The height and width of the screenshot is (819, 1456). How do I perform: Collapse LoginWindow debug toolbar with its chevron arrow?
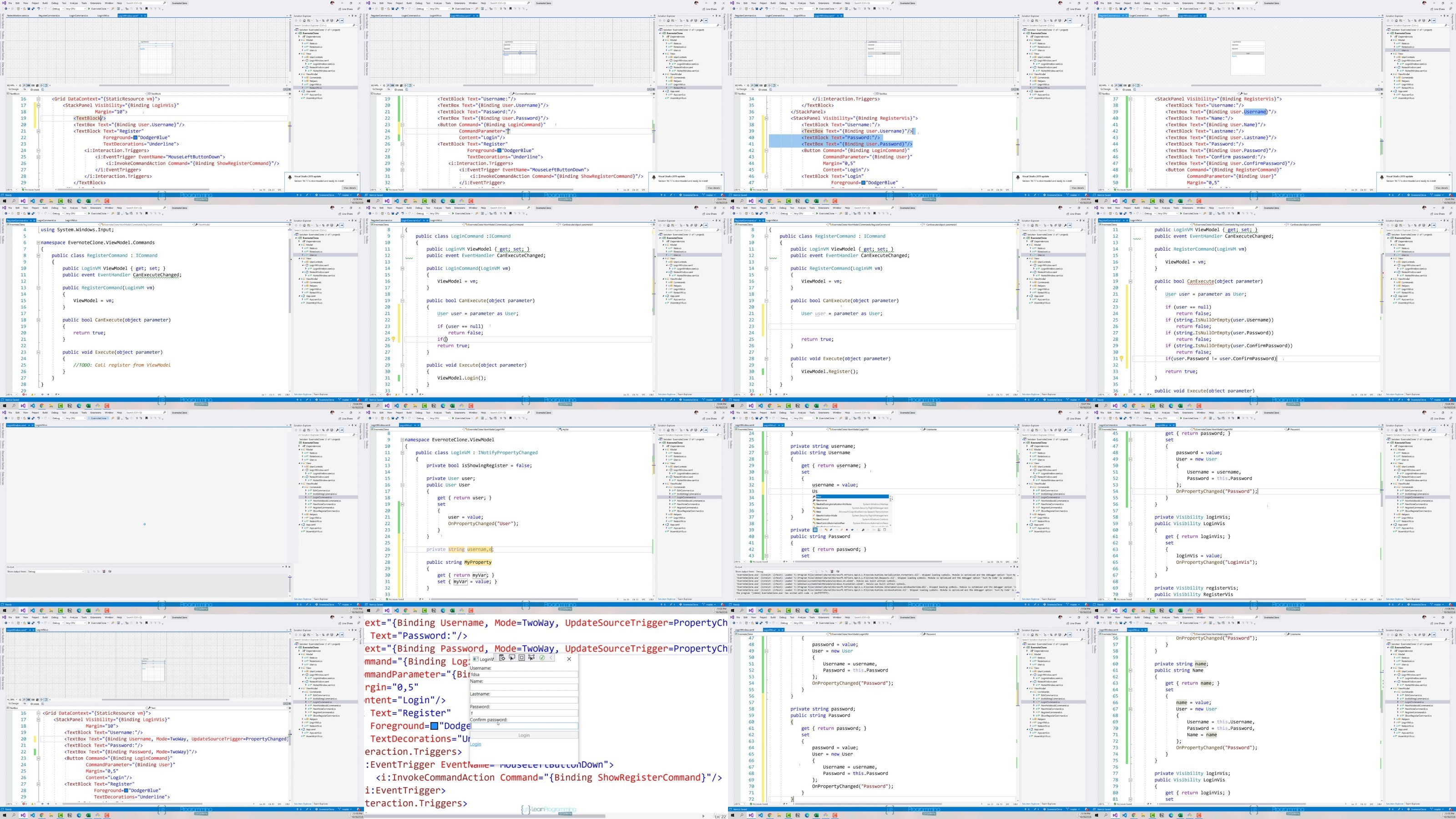point(551,658)
